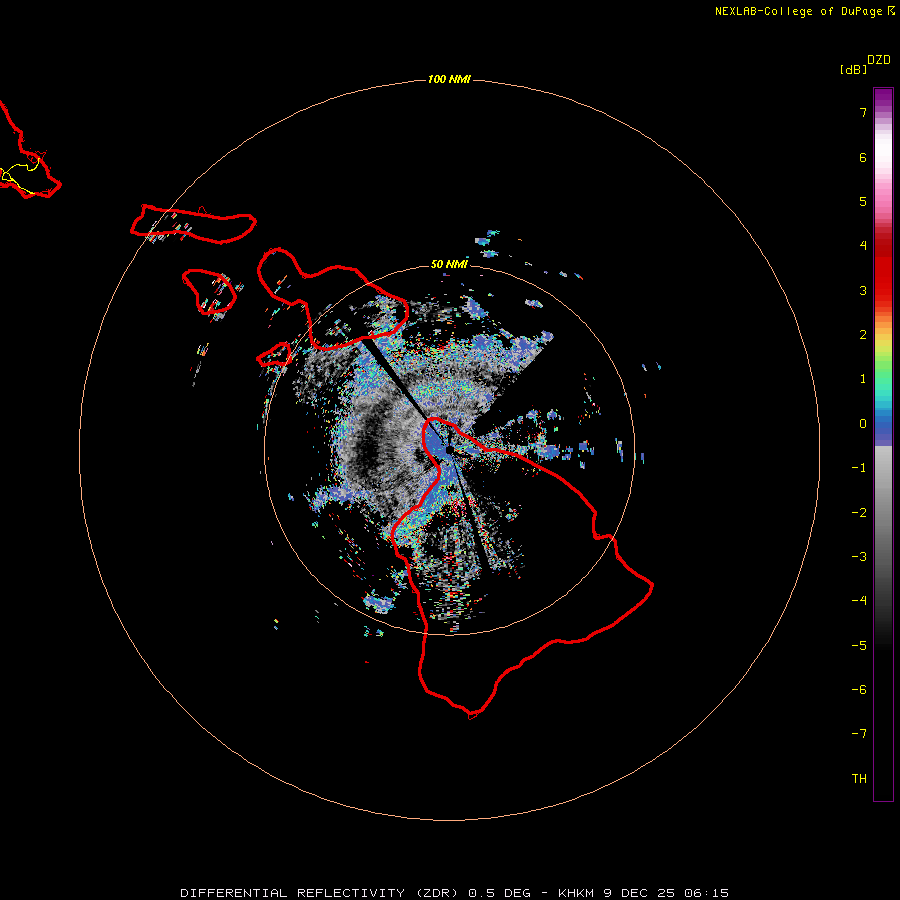Click the -3 value on color scale
The height and width of the screenshot is (900, 900).
pyautogui.click(x=859, y=557)
